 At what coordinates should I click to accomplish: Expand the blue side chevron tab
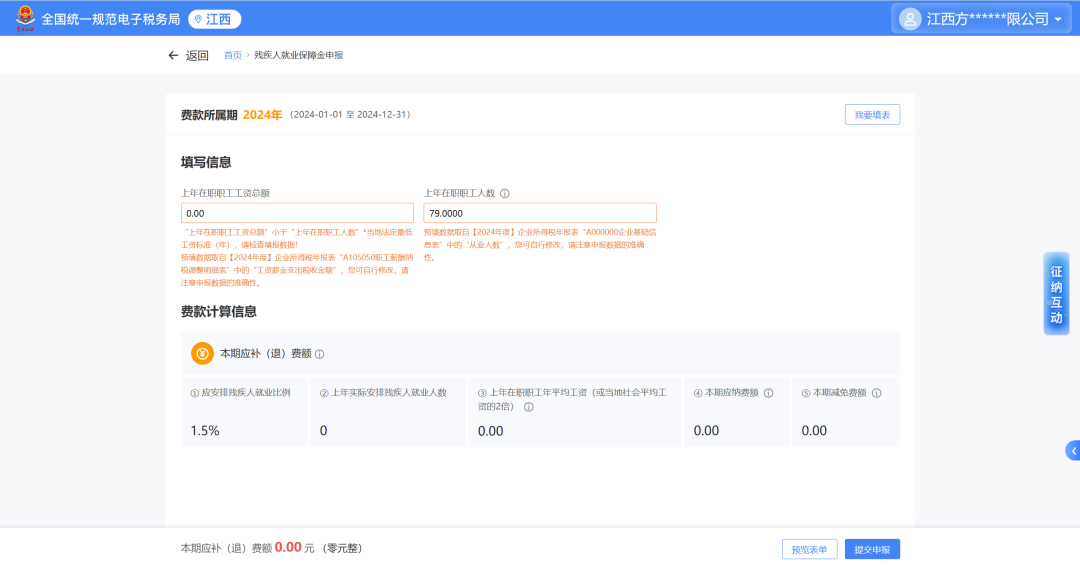click(x=1072, y=451)
